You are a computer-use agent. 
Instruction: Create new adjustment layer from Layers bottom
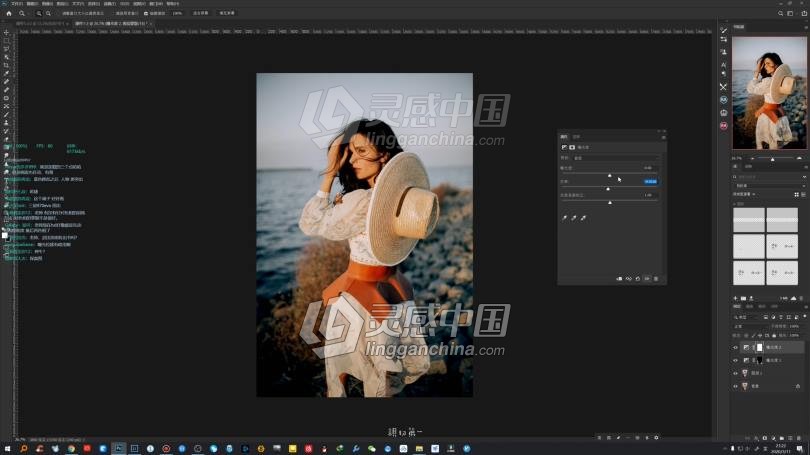point(773,438)
